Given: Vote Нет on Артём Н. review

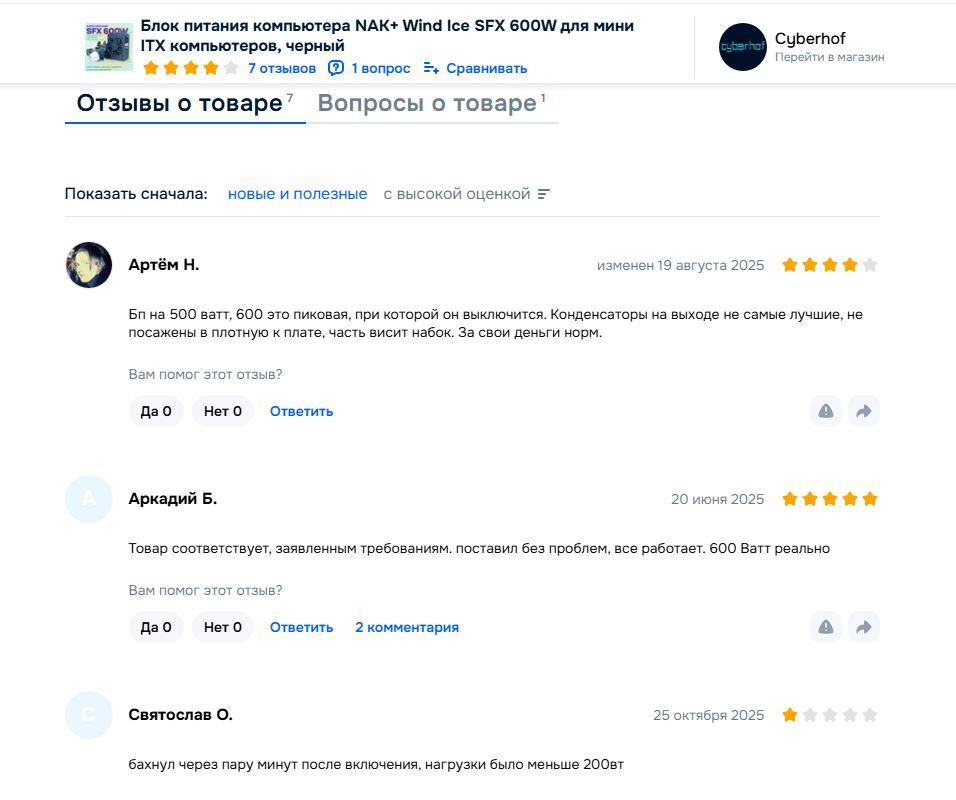Looking at the screenshot, I should 222,411.
